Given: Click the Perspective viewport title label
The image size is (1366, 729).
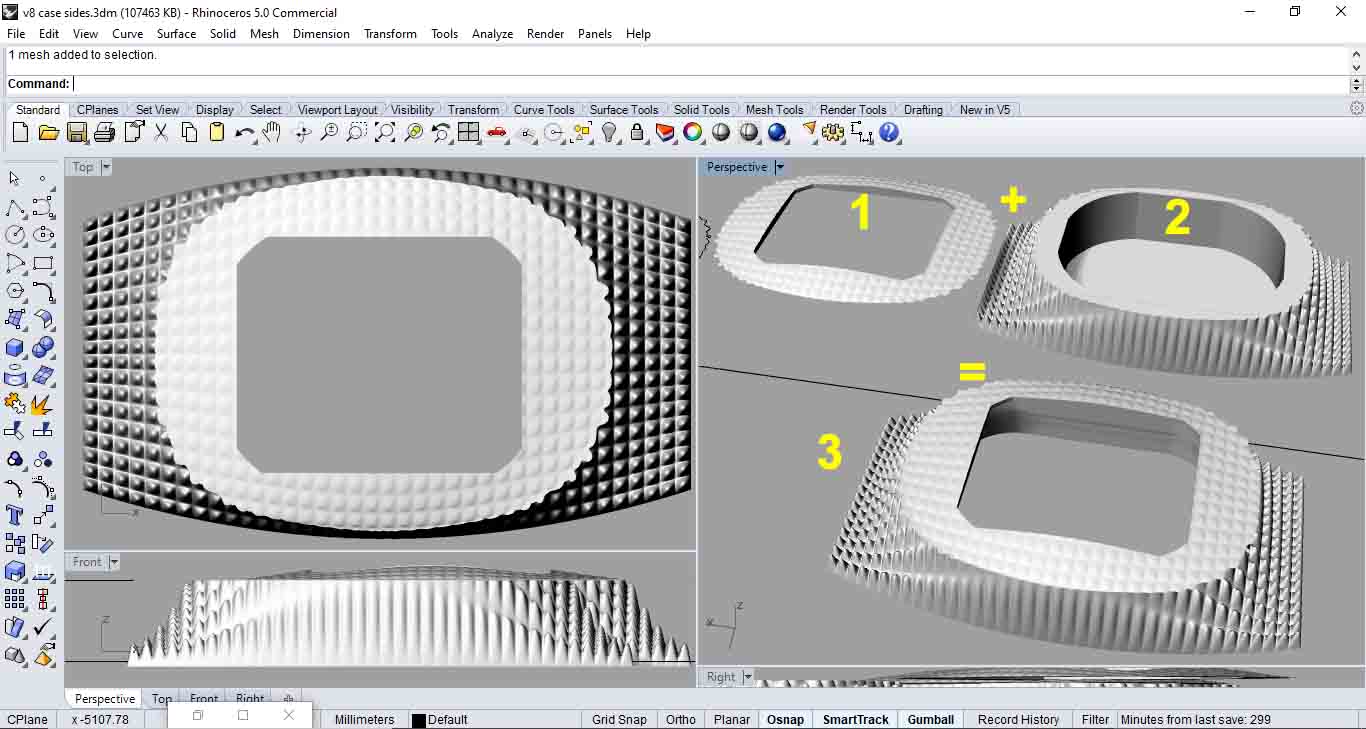Looking at the screenshot, I should [737, 167].
